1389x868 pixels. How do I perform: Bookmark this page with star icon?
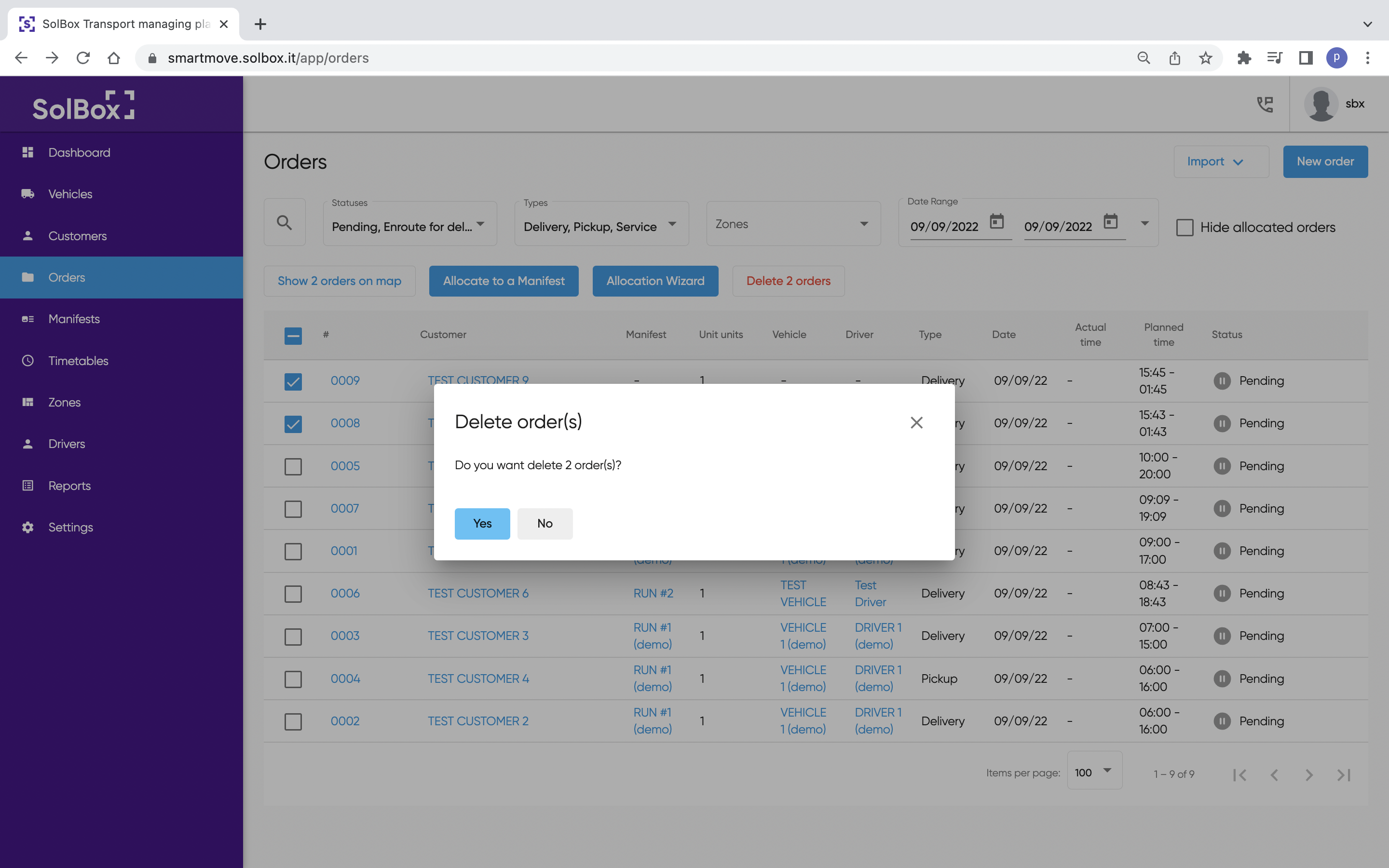point(1205,58)
